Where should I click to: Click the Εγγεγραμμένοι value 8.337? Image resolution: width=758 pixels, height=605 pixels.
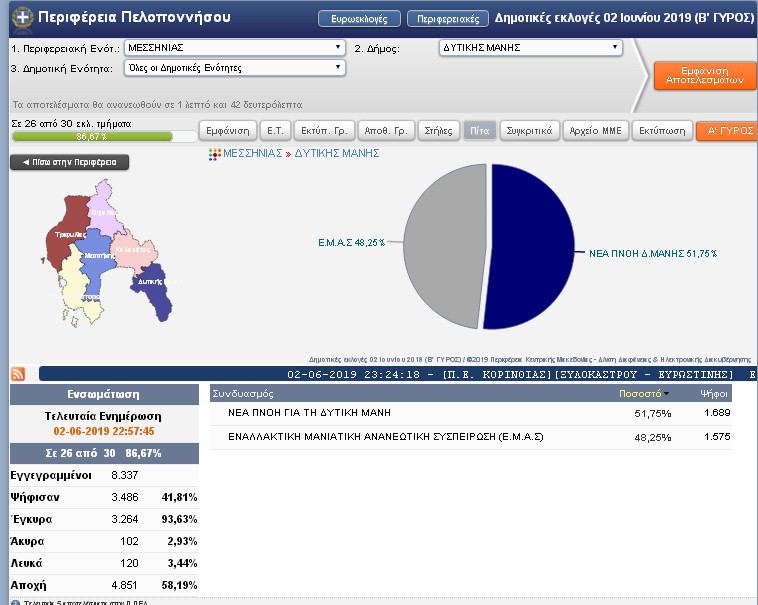[x=125, y=475]
